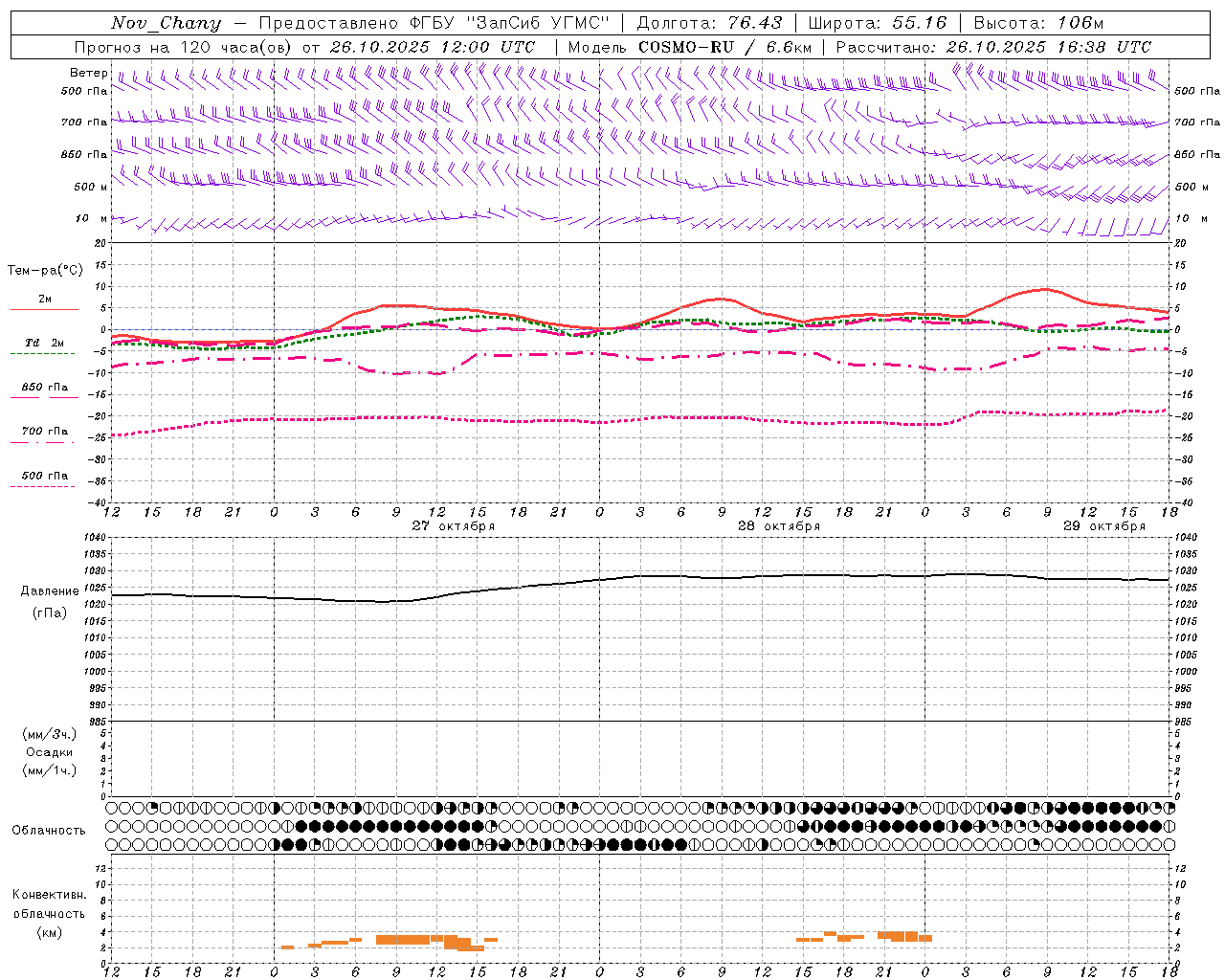Click the 'Осадки' precipitation label

pos(50,752)
